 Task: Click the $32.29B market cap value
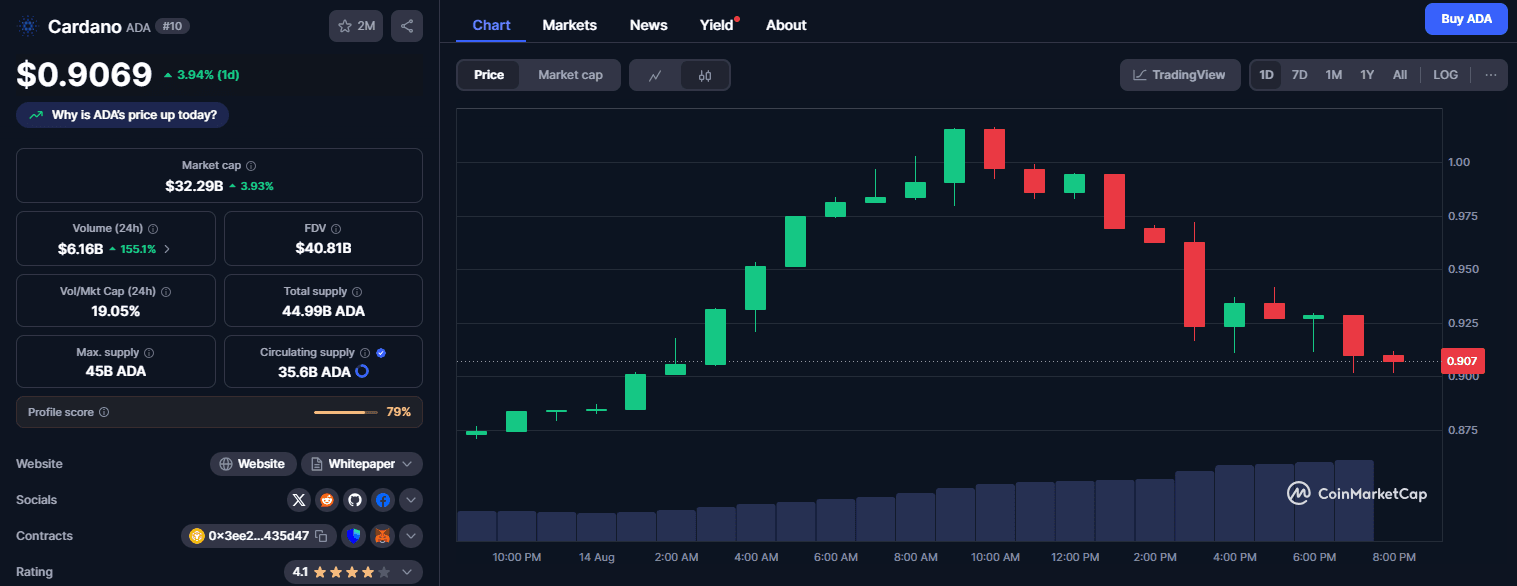(194, 186)
